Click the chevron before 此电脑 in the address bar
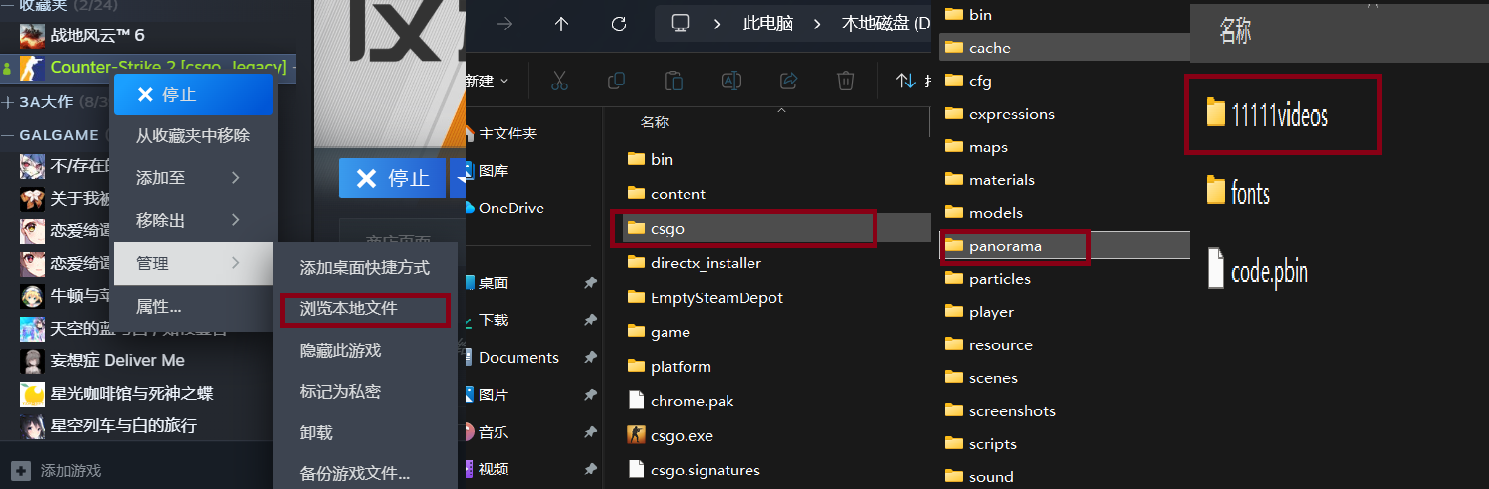Image resolution: width=1489 pixels, height=489 pixels. [718, 23]
